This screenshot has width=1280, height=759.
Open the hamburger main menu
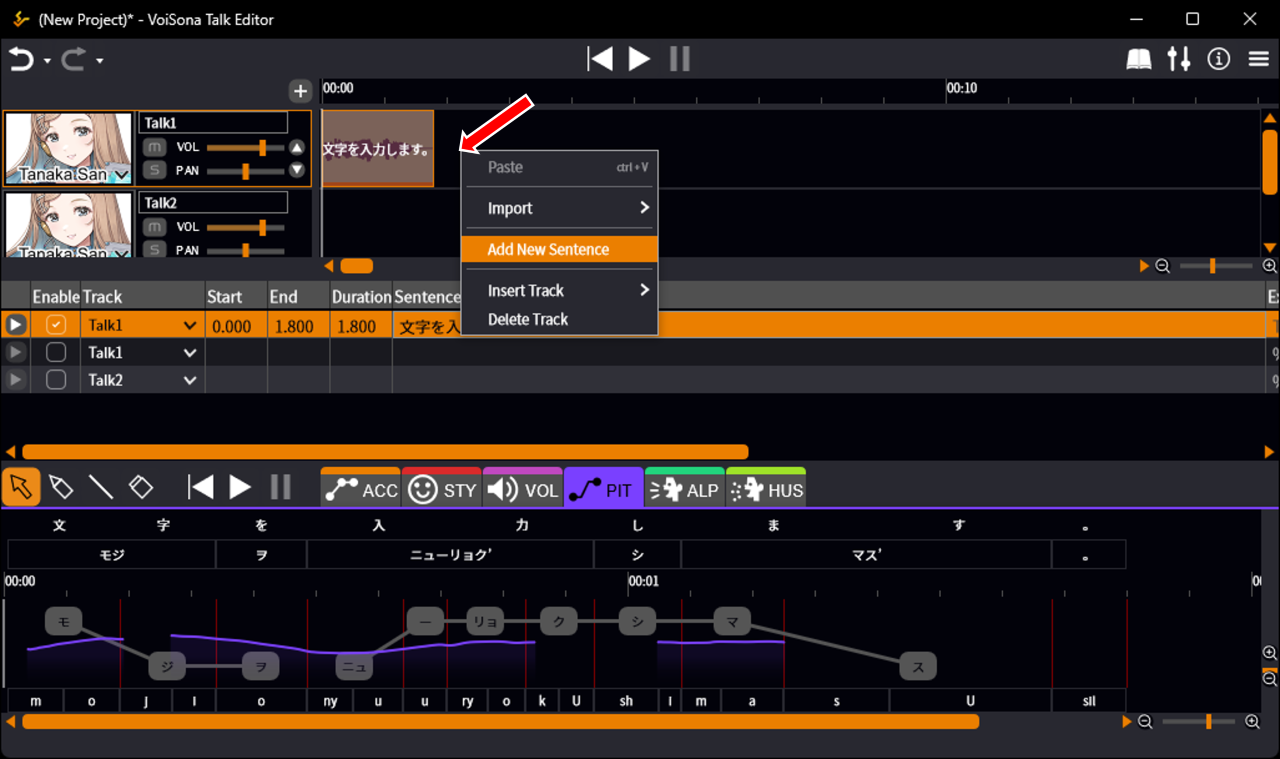pos(1259,59)
